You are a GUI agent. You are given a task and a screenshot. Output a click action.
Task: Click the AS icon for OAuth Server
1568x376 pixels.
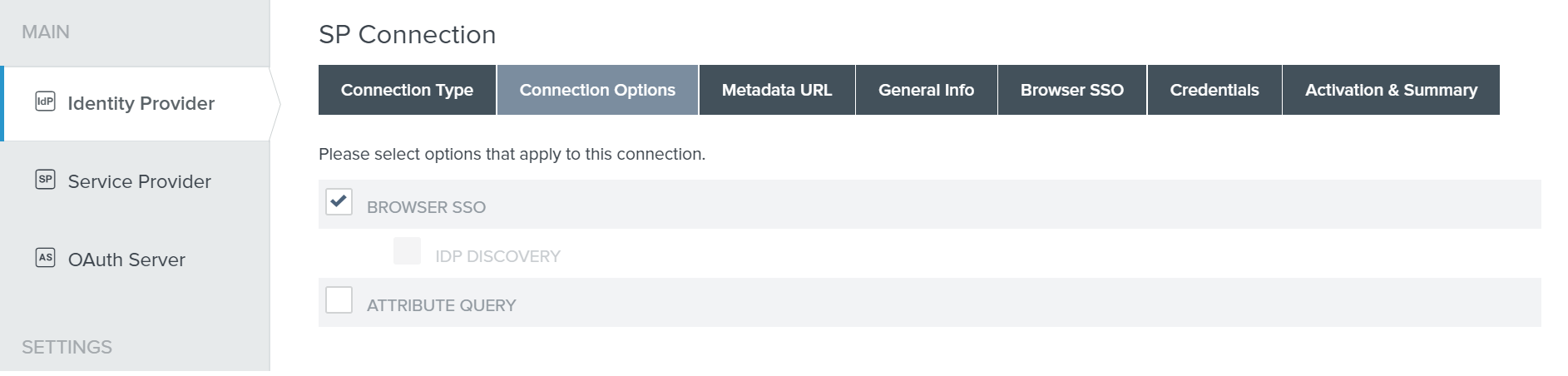coord(45,258)
